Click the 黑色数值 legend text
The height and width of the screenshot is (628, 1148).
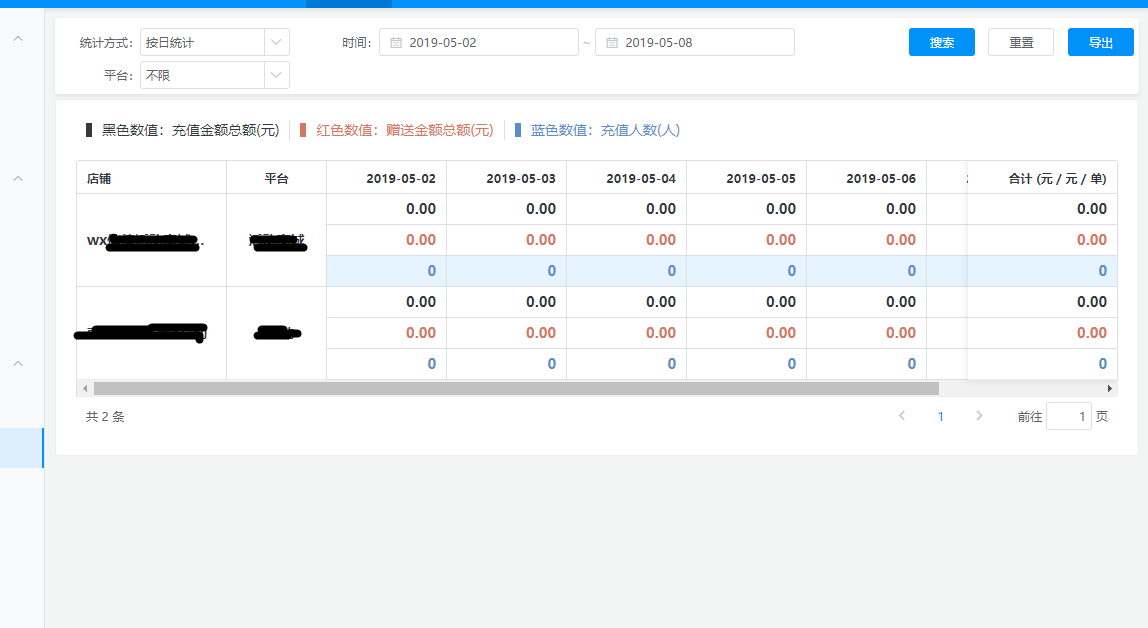(190, 130)
